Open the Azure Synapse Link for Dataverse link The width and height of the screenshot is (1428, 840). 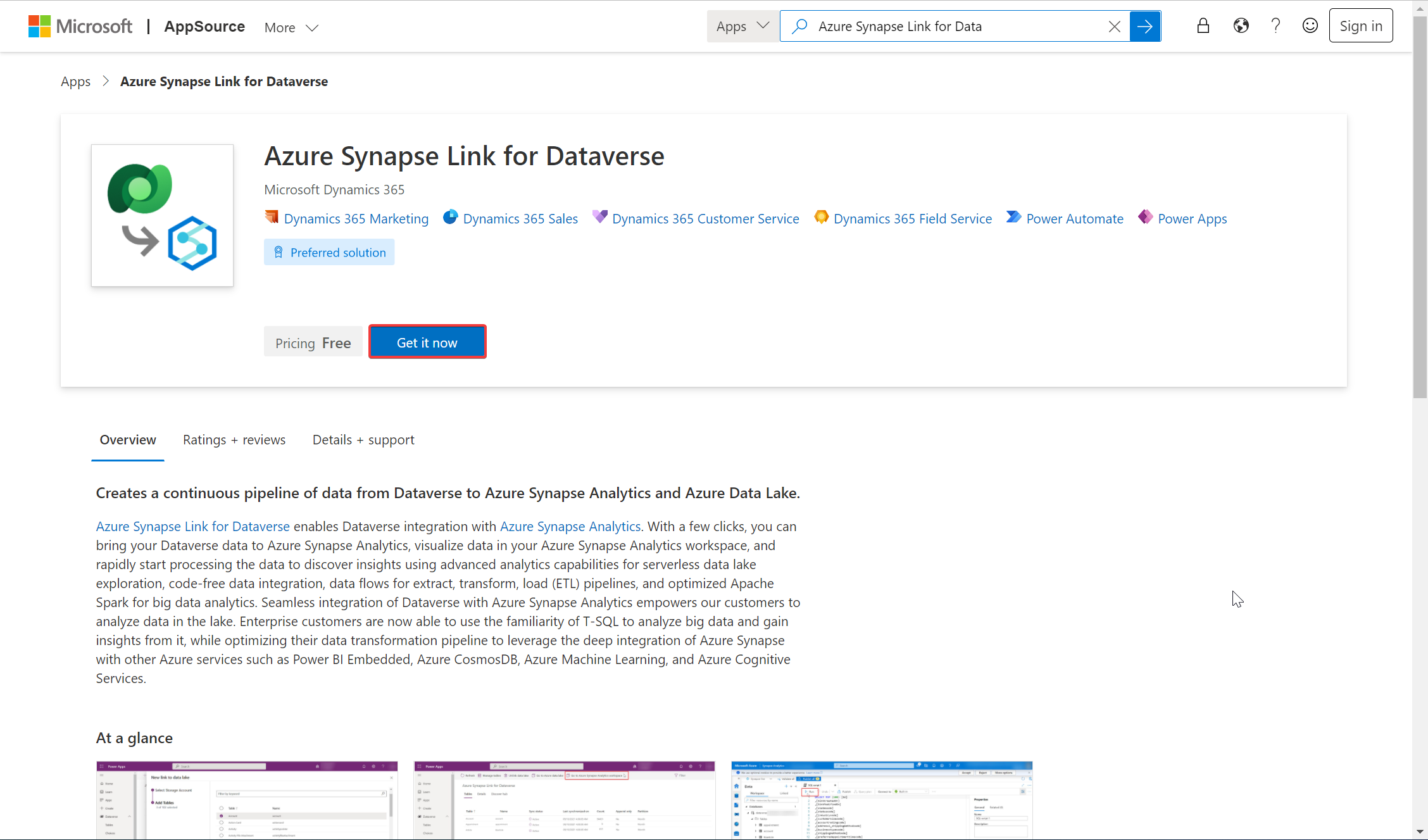[192, 525]
